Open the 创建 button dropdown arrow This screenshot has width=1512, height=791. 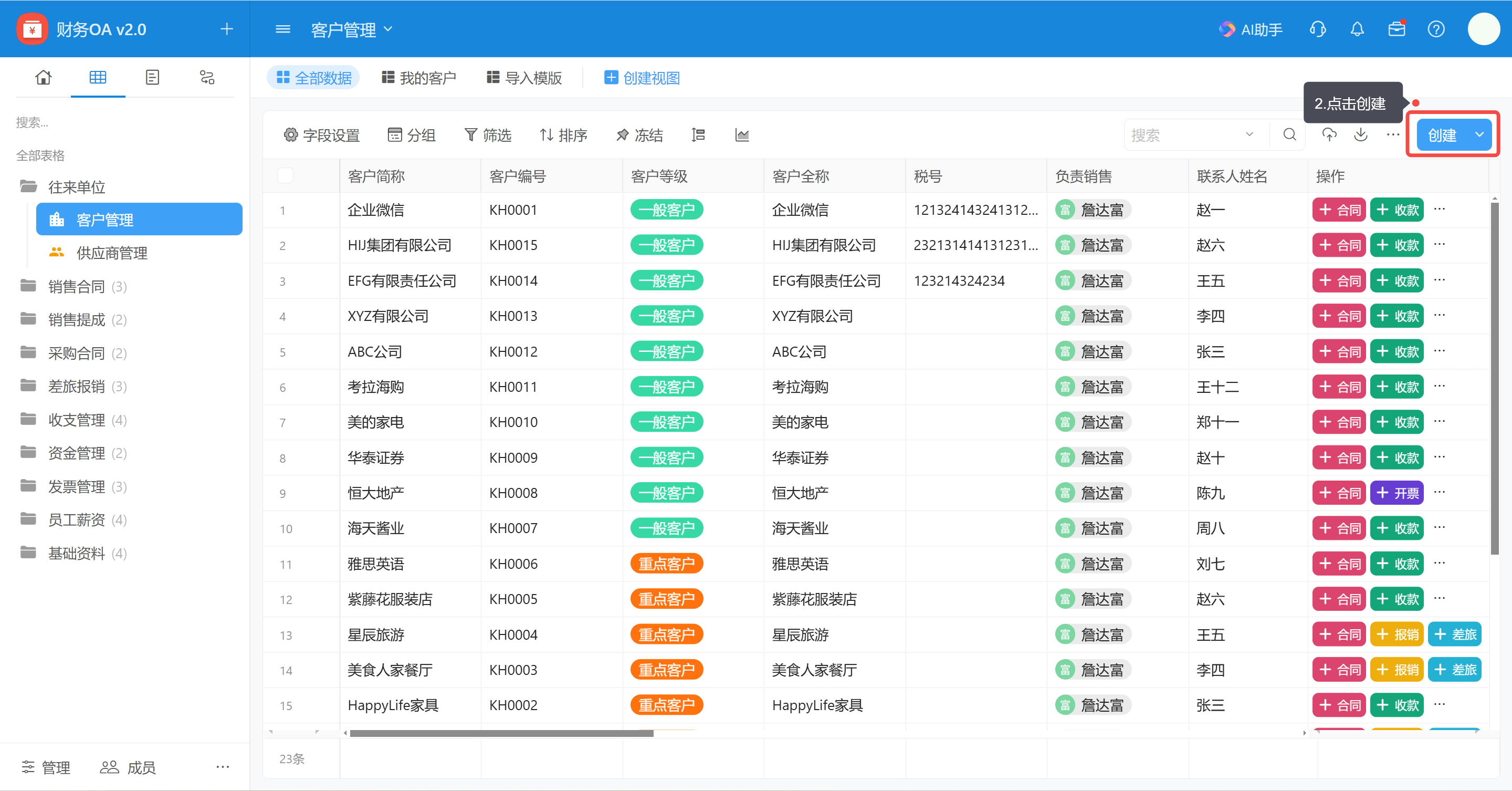[x=1479, y=134]
